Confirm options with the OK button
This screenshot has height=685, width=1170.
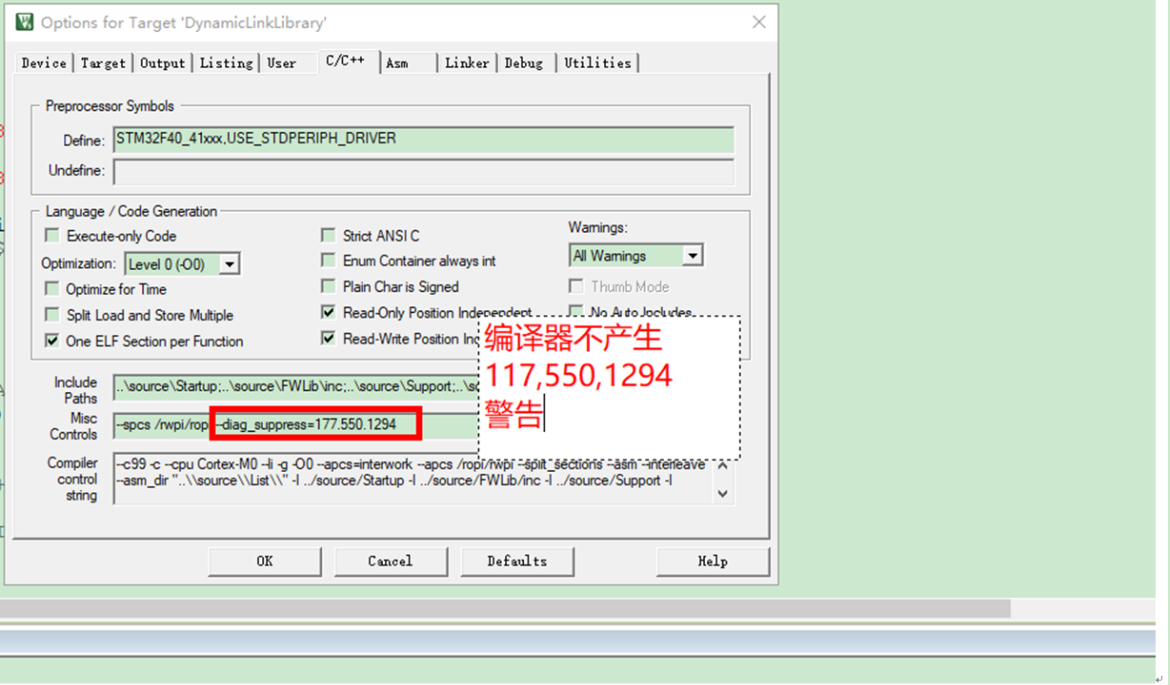(265, 561)
